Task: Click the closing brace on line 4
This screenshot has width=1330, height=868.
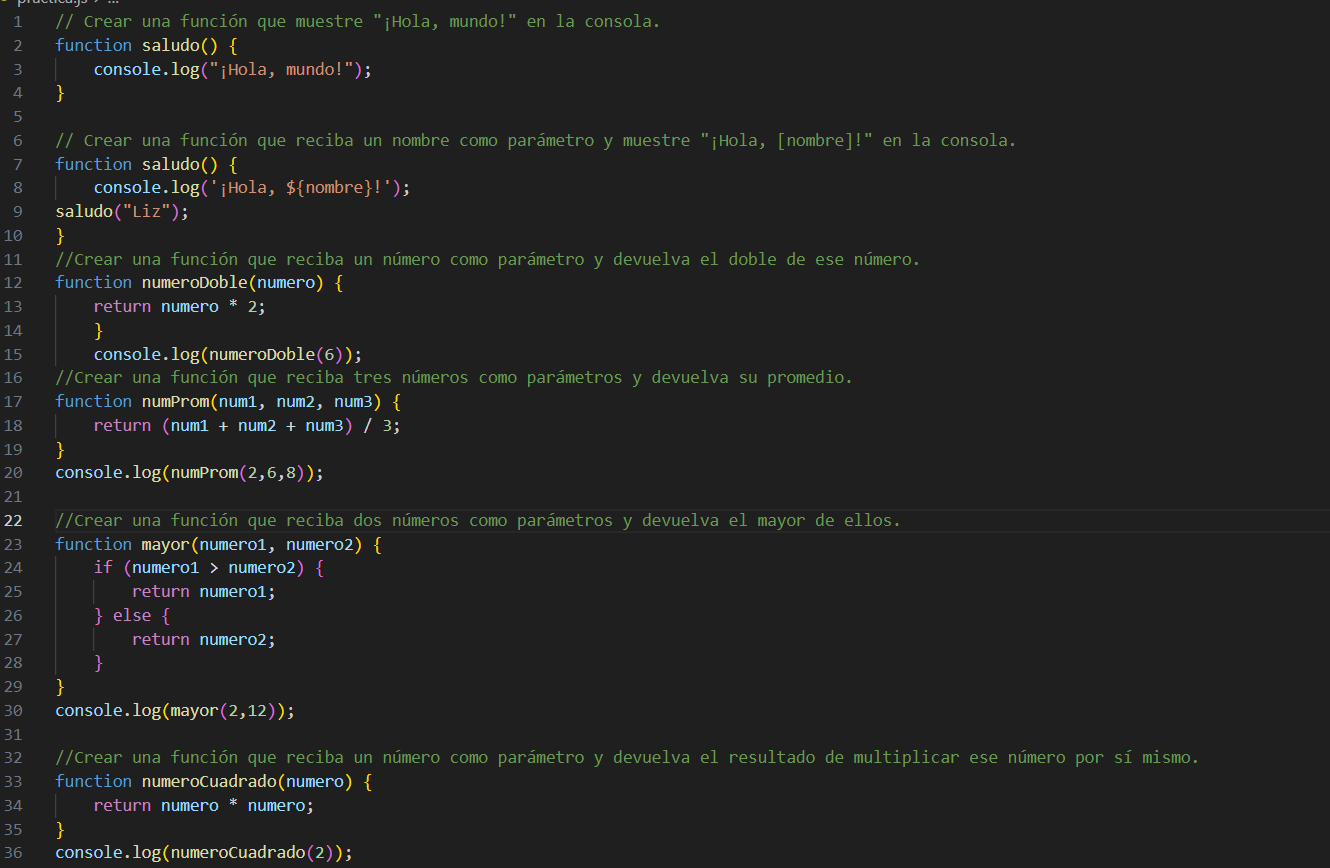Action: [60, 93]
